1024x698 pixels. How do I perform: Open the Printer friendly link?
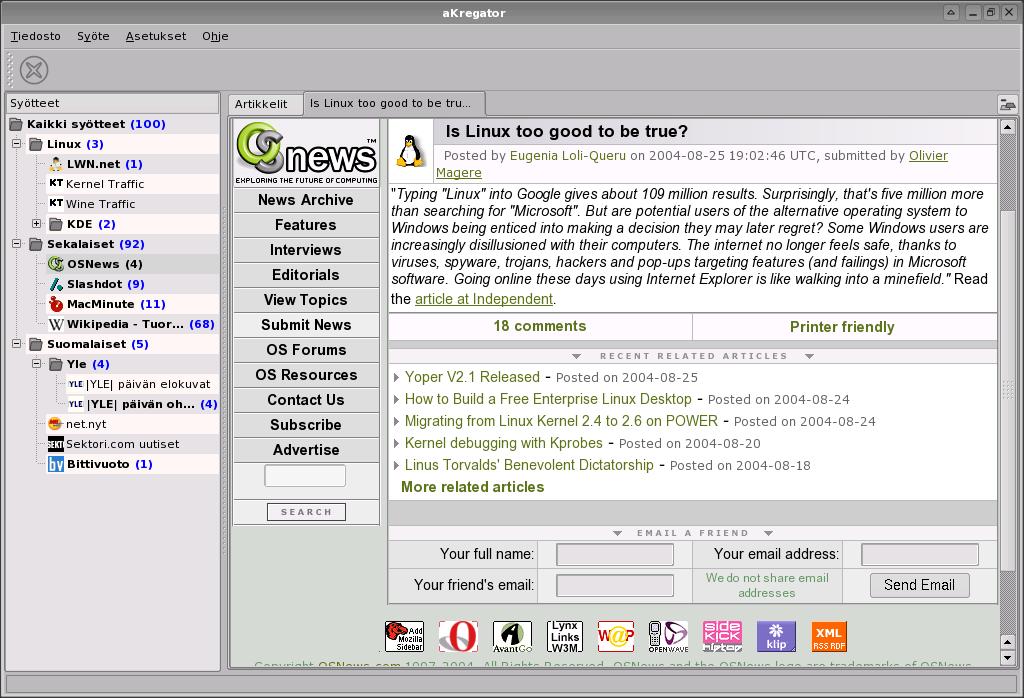(x=842, y=327)
